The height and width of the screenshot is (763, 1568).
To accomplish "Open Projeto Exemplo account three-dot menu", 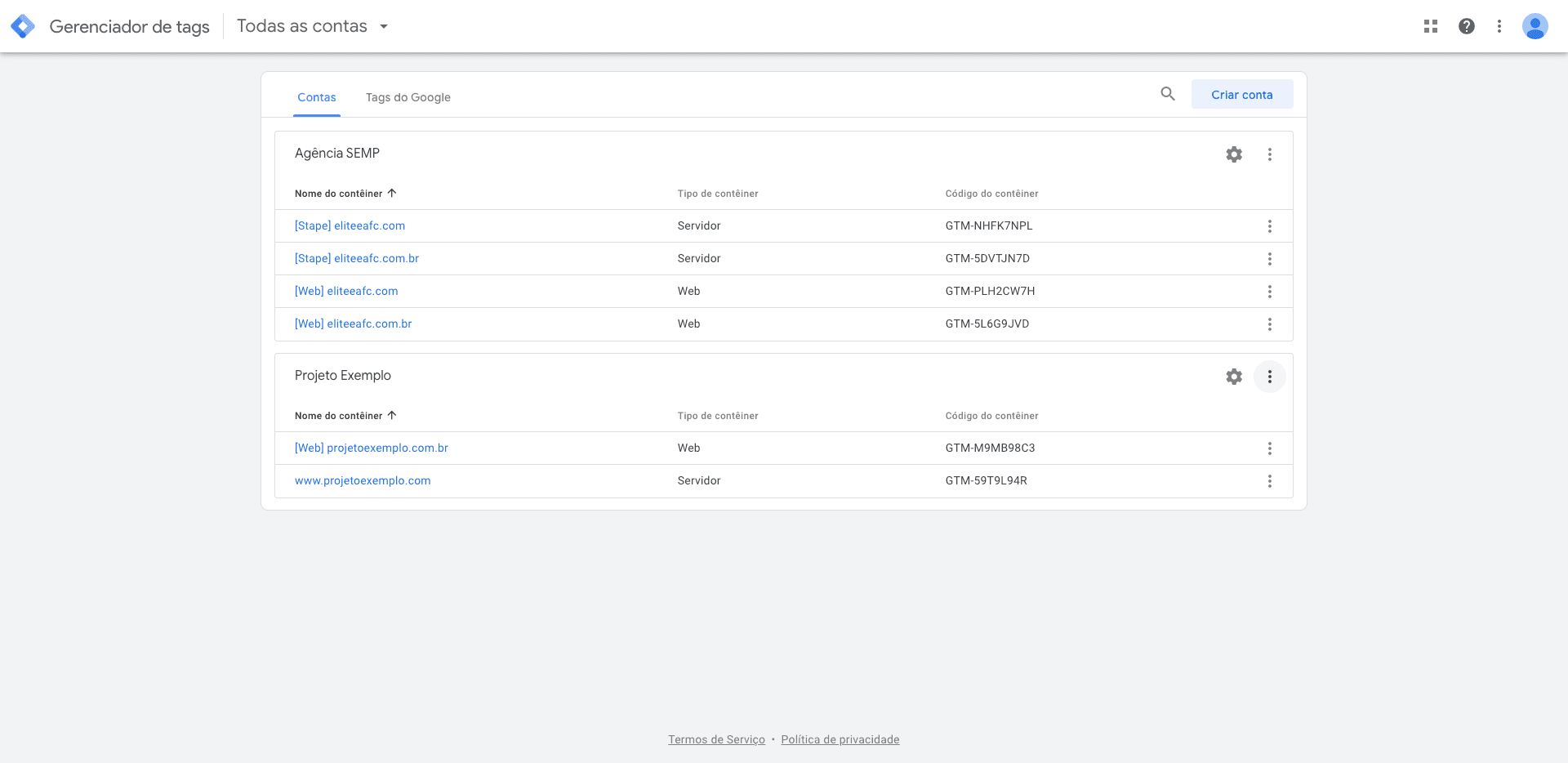I will point(1270,377).
